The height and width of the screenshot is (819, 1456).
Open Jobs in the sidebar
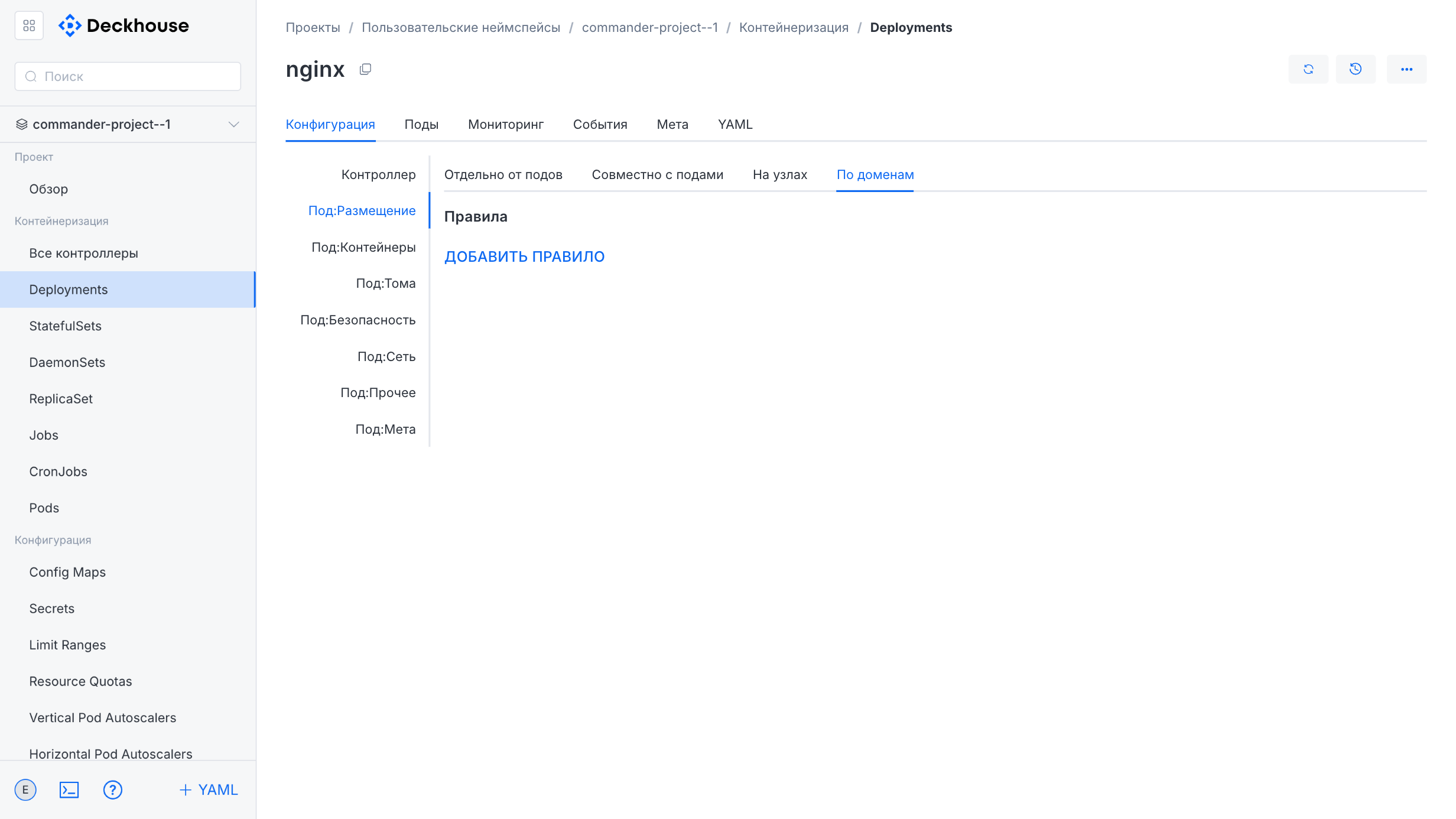(128, 435)
